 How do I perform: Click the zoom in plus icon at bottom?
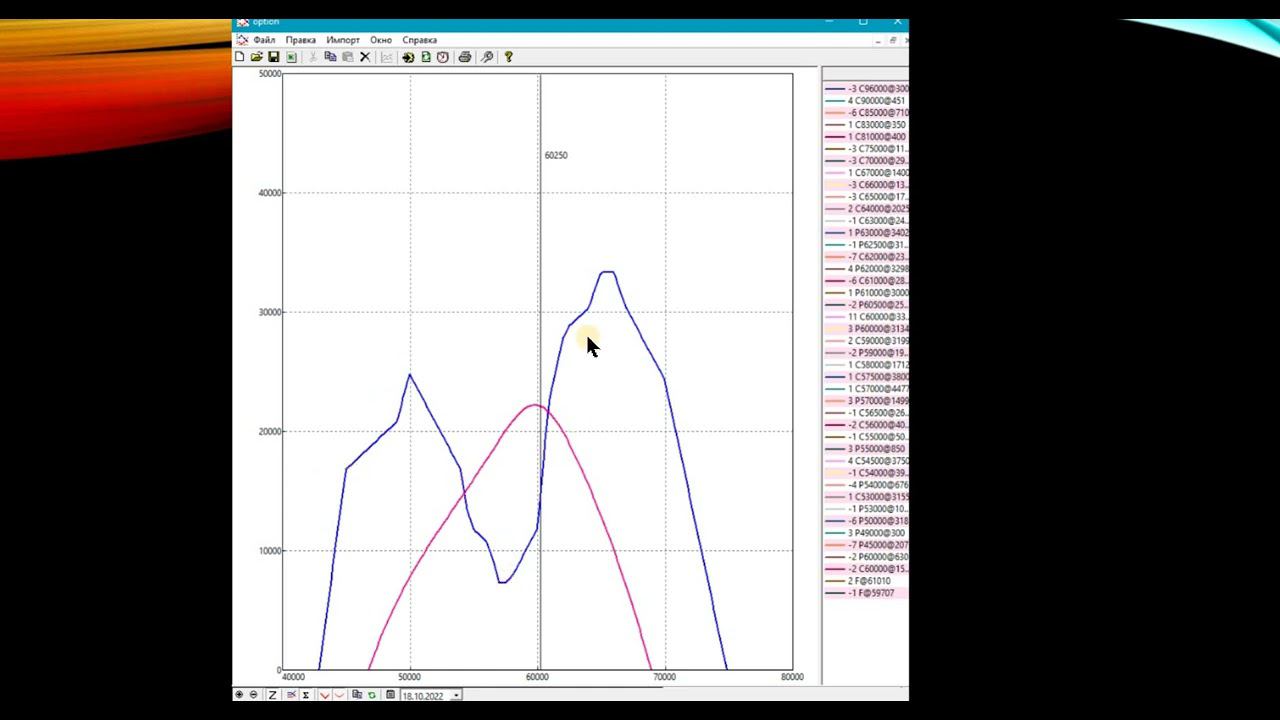(x=239, y=695)
